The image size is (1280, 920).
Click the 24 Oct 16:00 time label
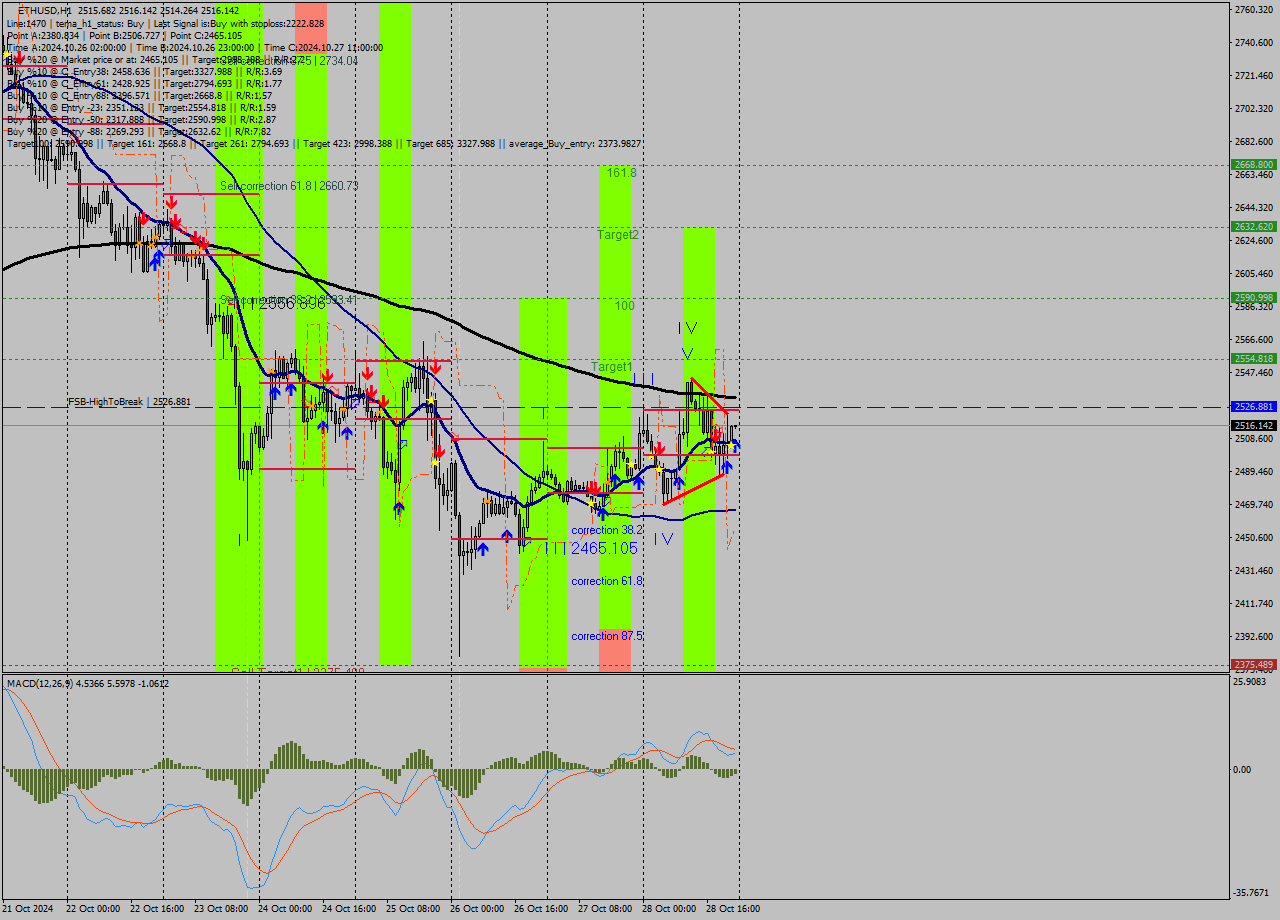[x=349, y=909]
